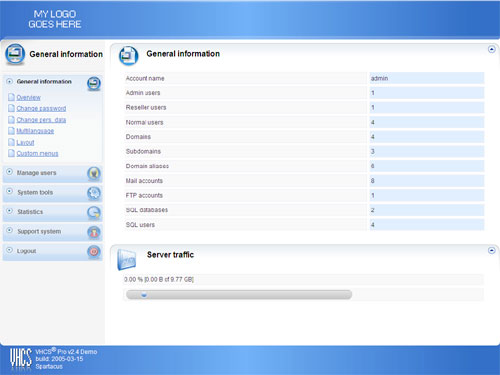This screenshot has height=375, width=500.
Task: Collapse the Server traffic panel arrow
Action: (x=492, y=250)
